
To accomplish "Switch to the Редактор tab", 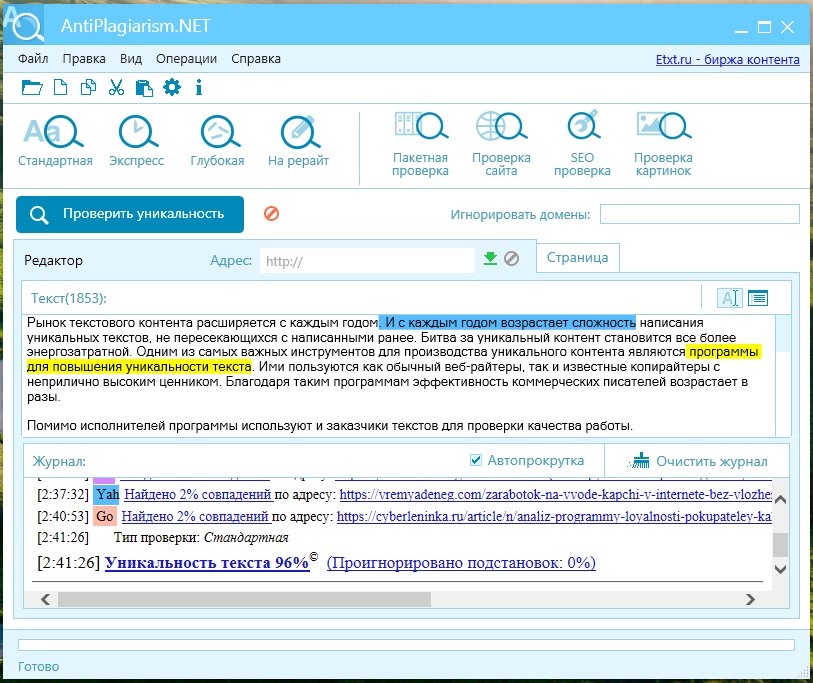I will point(53,260).
